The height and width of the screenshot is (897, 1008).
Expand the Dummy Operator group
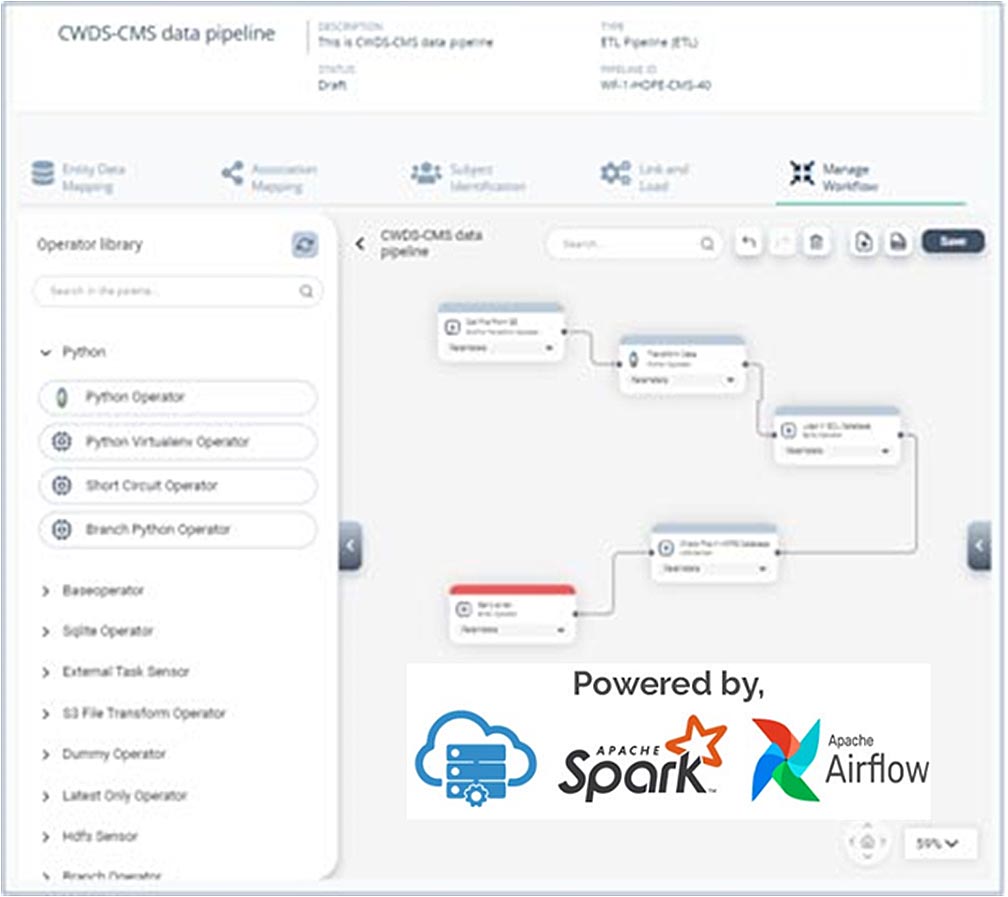click(x=46, y=754)
